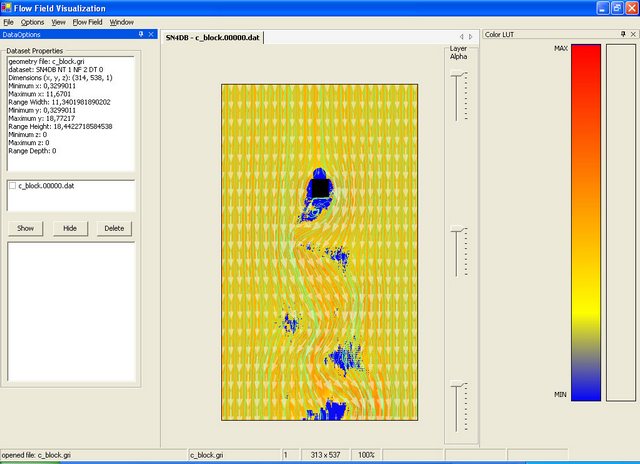This screenshot has height=464, width=640.
Task: Pin the Color LUT panel
Action: (622, 34)
